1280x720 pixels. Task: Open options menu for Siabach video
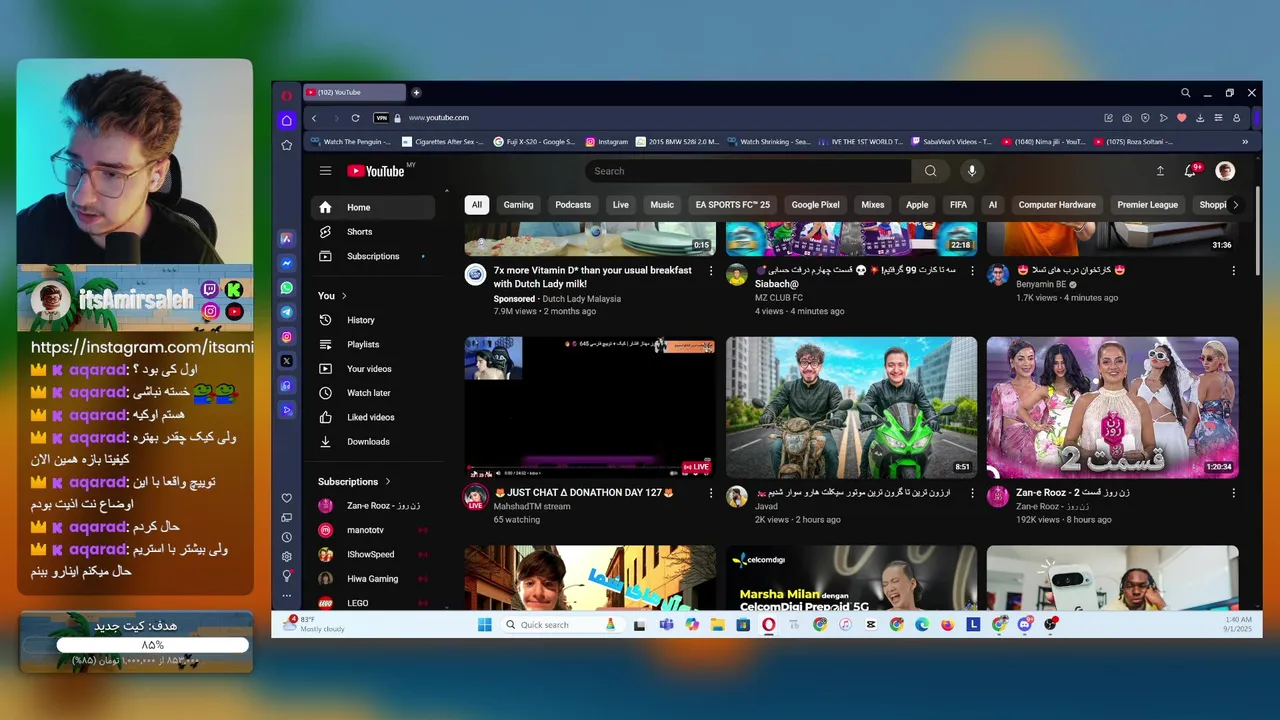pos(972,271)
